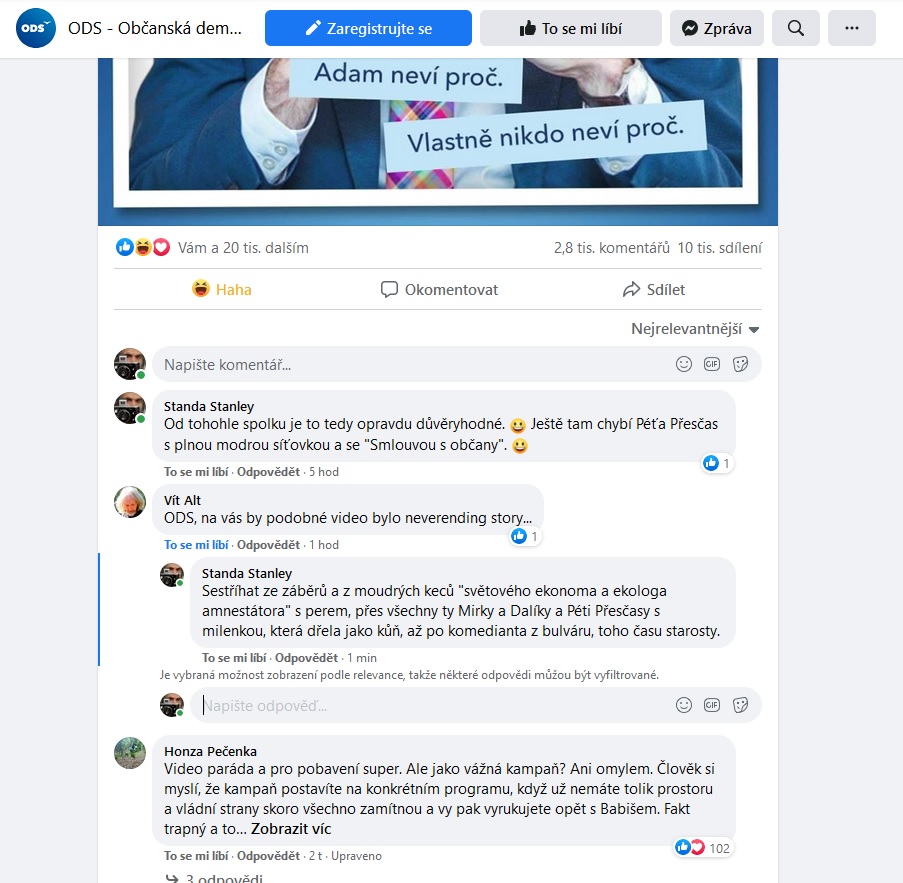Unlike Vít Alt's comment via 'To se mi líbí'
The height and width of the screenshot is (883, 903).
196,545
